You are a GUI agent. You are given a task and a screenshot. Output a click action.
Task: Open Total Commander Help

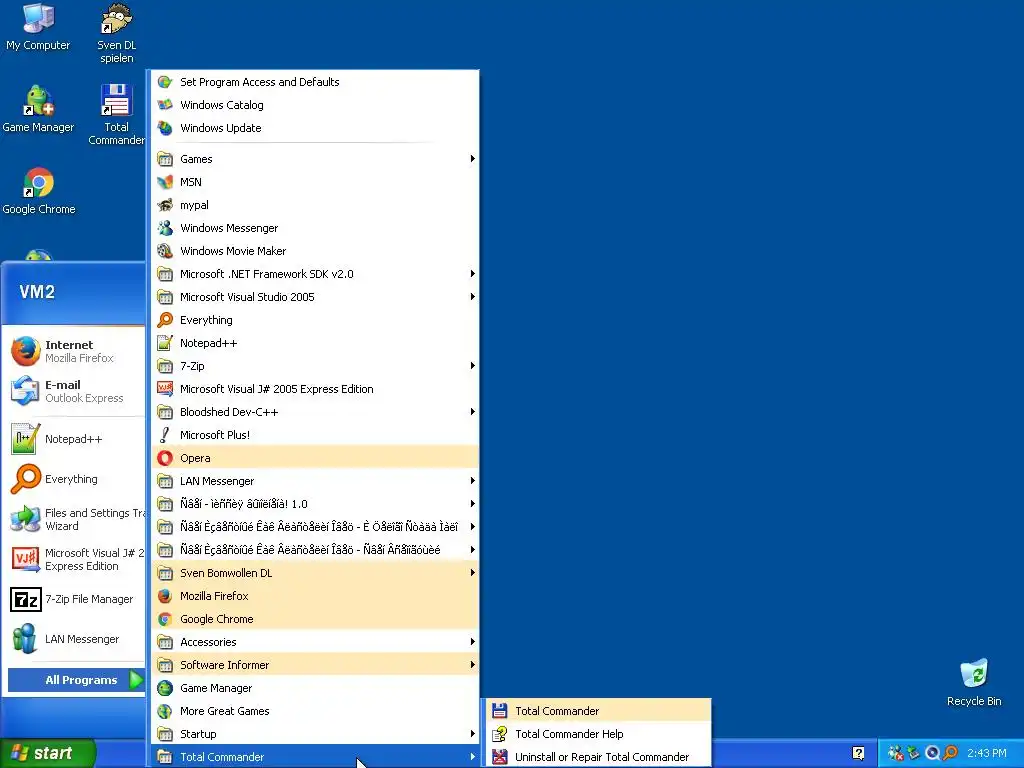coord(599,734)
